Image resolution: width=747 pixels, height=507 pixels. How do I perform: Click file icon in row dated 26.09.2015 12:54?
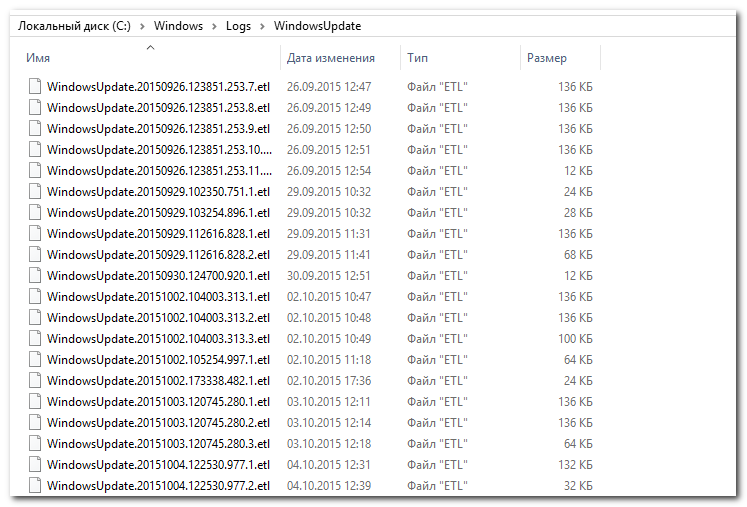[35, 170]
